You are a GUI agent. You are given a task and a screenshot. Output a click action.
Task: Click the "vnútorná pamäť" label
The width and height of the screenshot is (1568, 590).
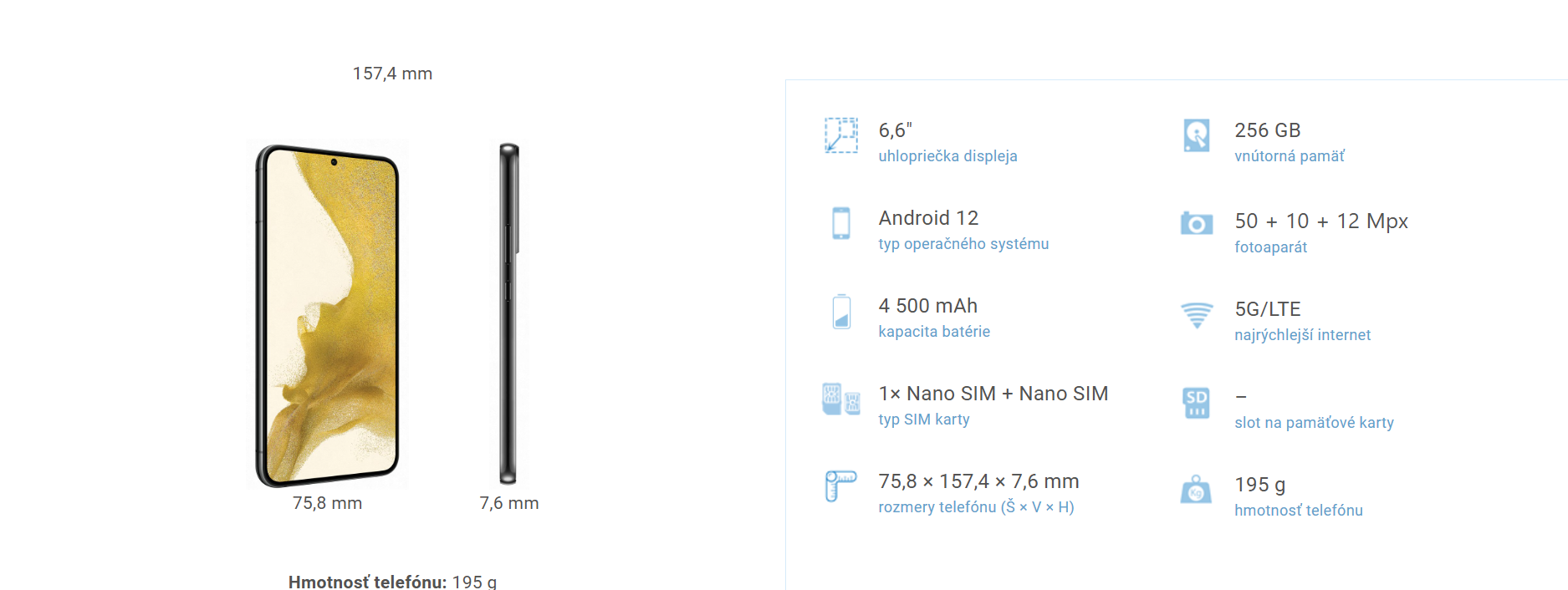click(x=1290, y=156)
